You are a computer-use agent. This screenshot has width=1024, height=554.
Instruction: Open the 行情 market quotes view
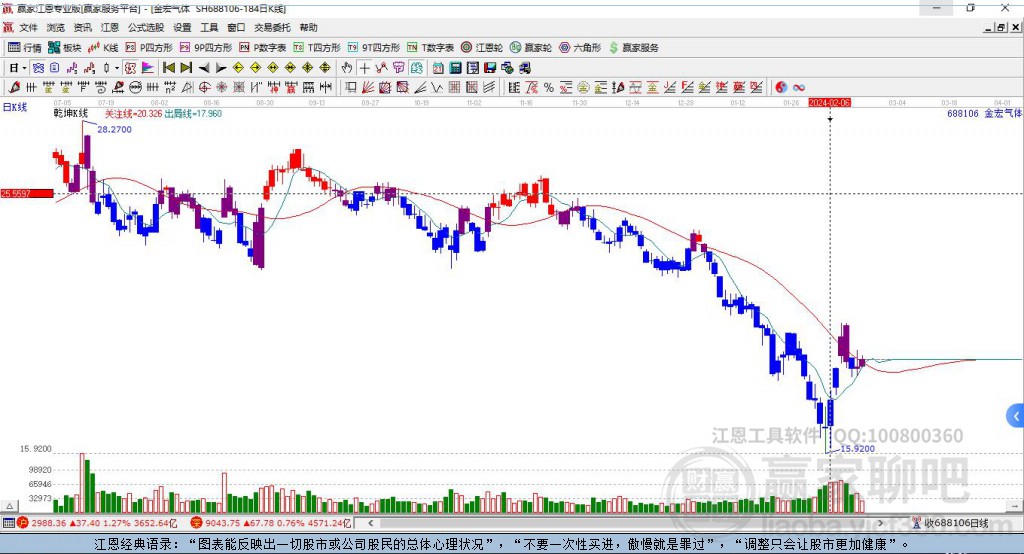tap(24, 48)
